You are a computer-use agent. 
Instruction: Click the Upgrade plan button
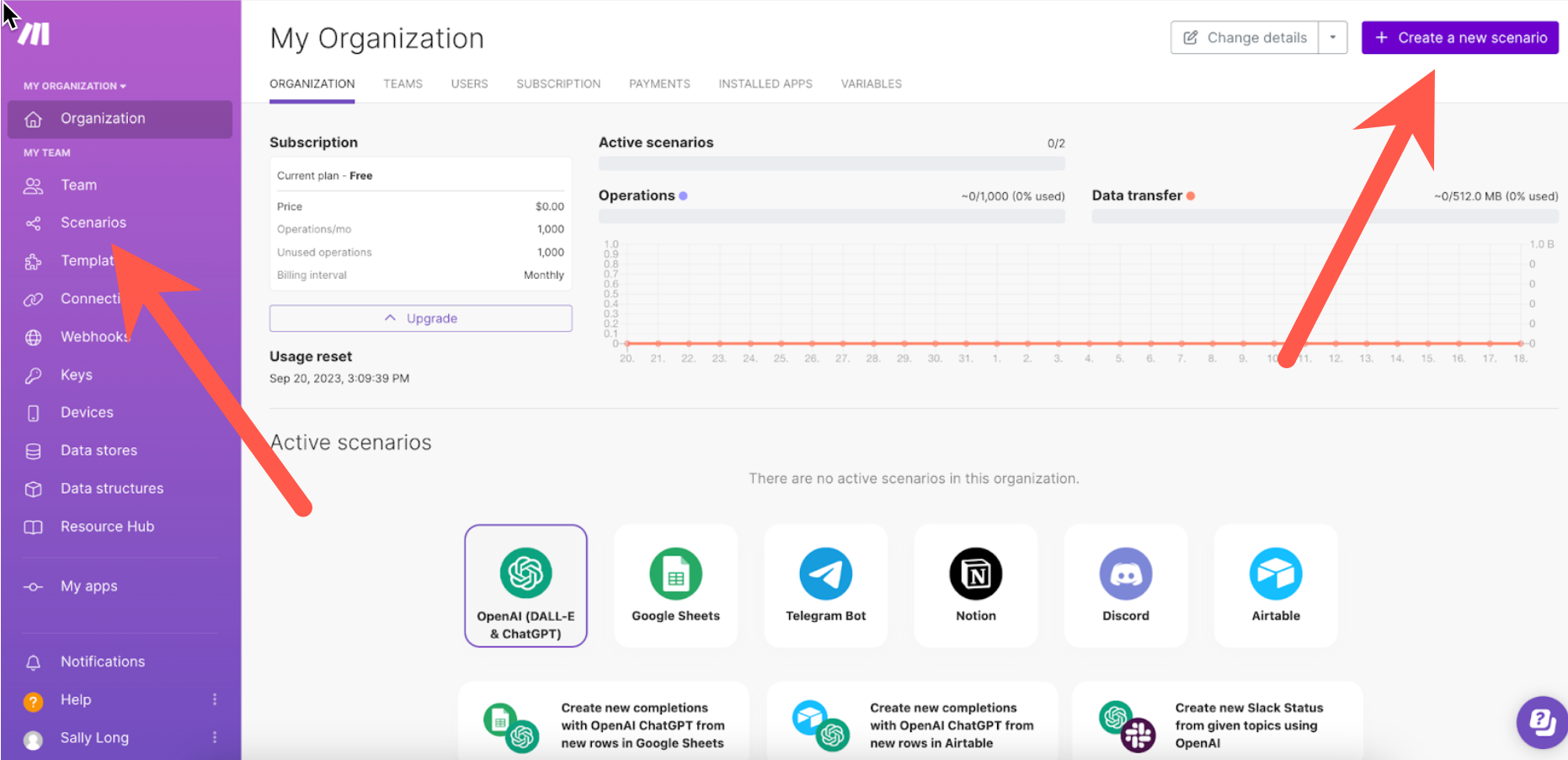420,318
